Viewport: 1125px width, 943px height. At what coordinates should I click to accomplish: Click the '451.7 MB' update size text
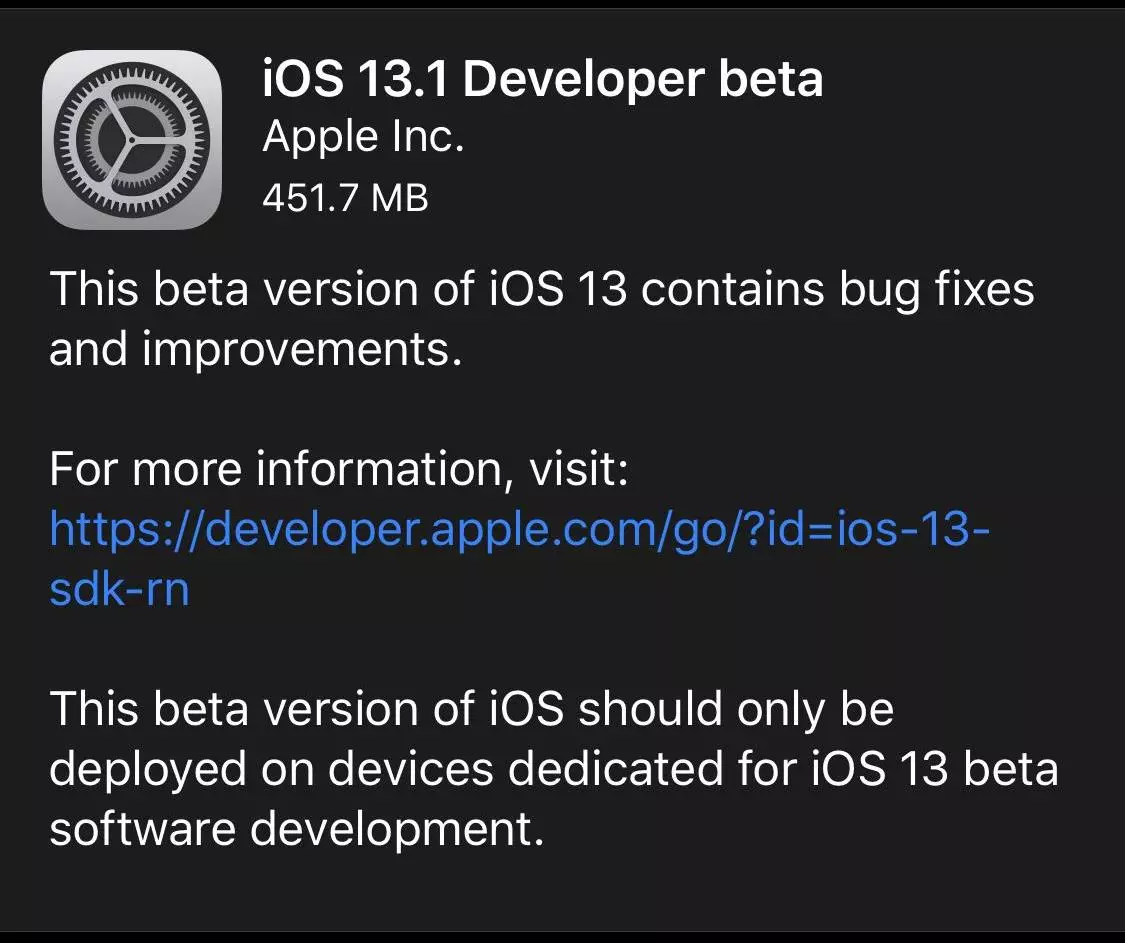click(x=345, y=197)
